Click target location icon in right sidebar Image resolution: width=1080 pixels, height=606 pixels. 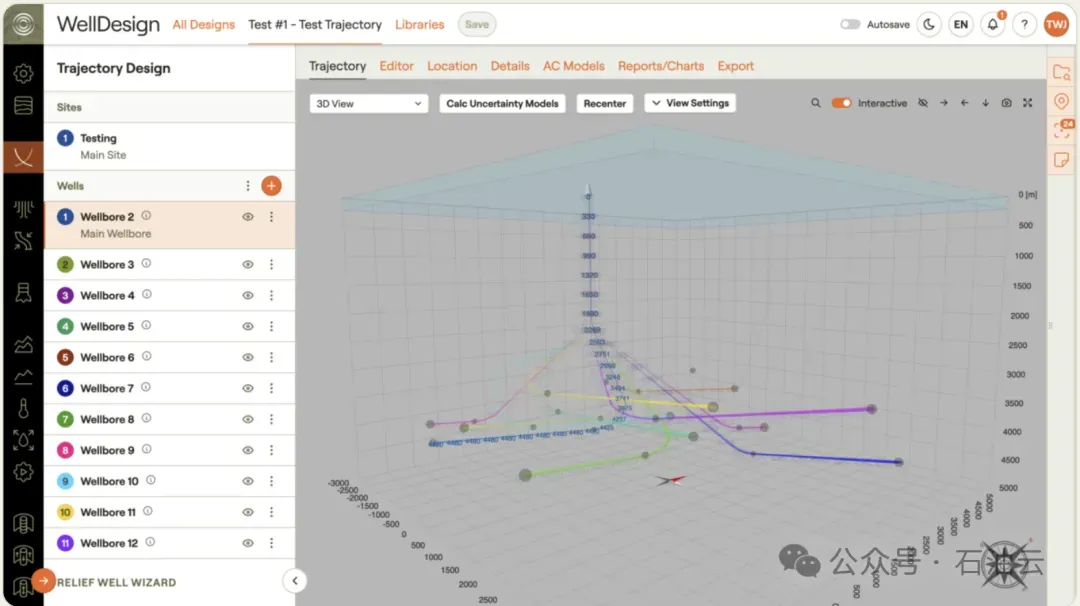click(x=1061, y=101)
